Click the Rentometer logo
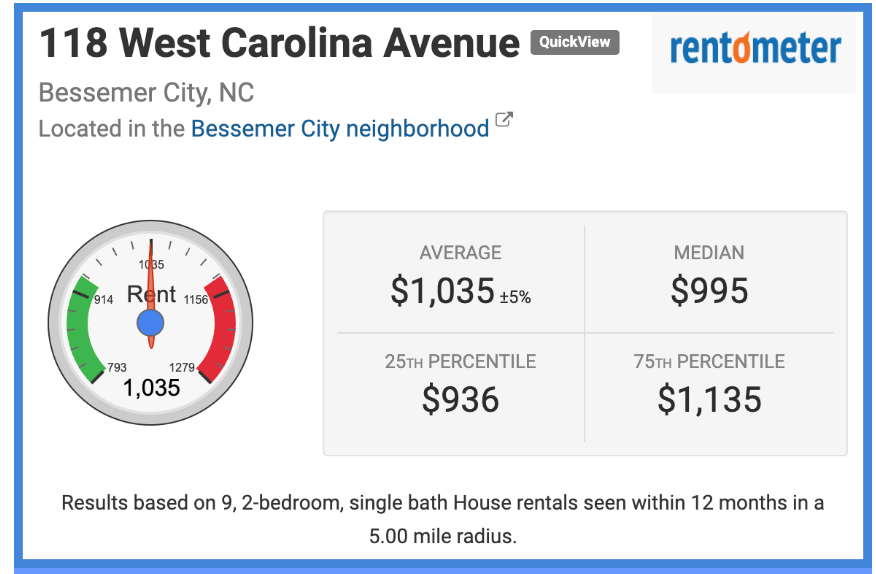The width and height of the screenshot is (876, 574). (x=755, y=49)
